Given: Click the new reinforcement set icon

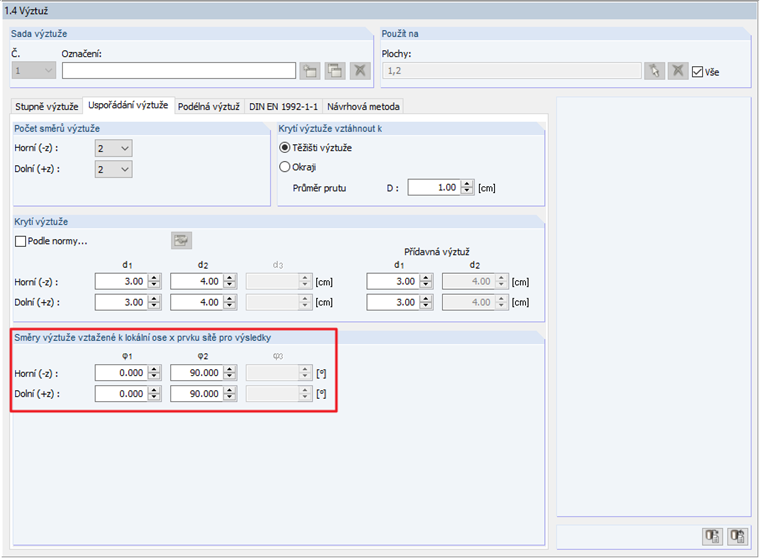Looking at the screenshot, I should pos(310,71).
